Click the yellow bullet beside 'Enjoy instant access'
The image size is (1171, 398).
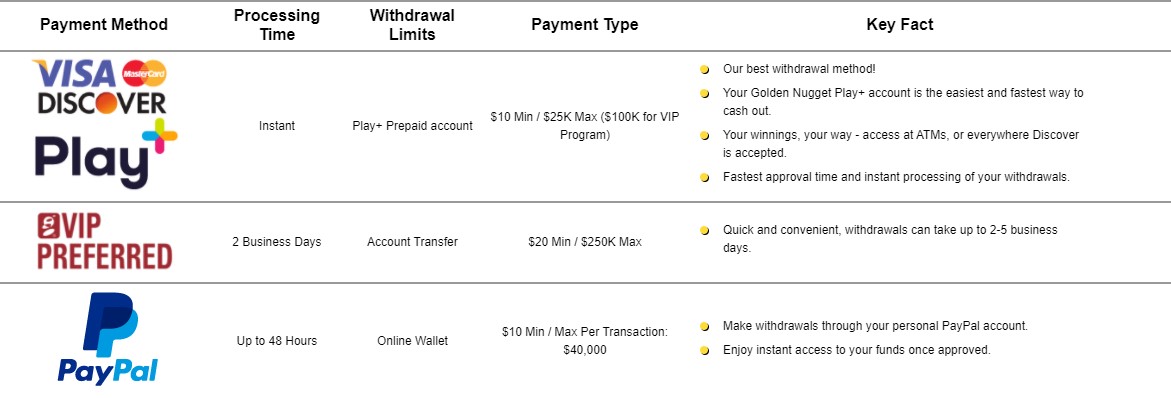click(x=704, y=351)
